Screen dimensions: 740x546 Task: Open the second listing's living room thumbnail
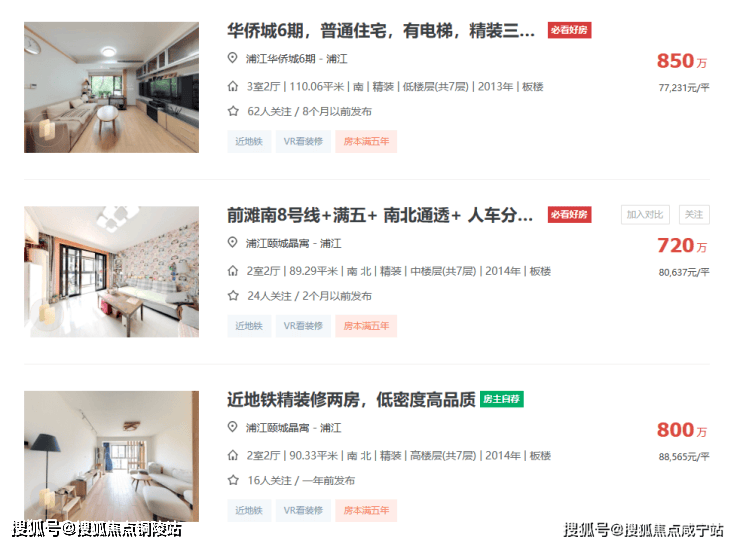(x=111, y=271)
